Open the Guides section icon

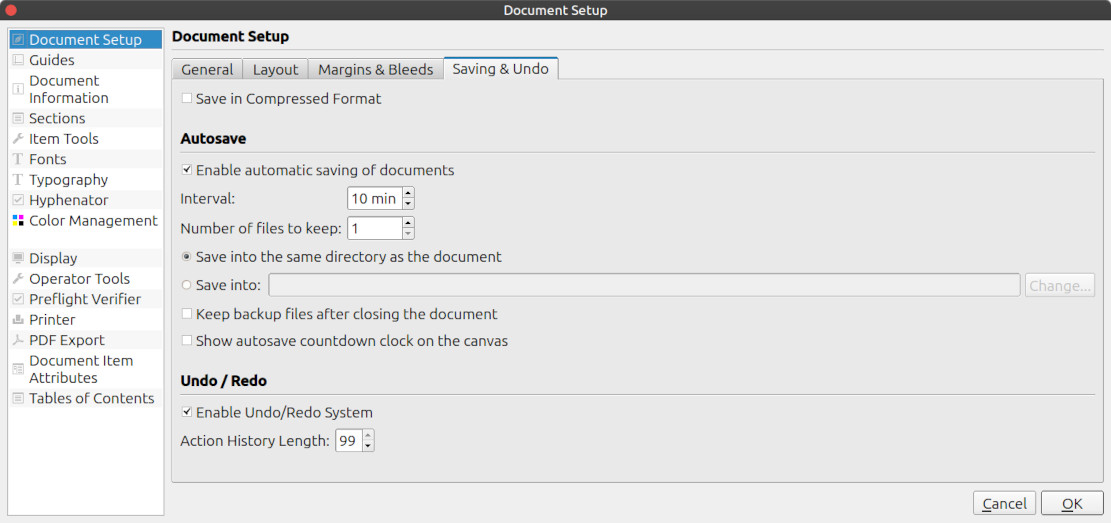coord(18,60)
